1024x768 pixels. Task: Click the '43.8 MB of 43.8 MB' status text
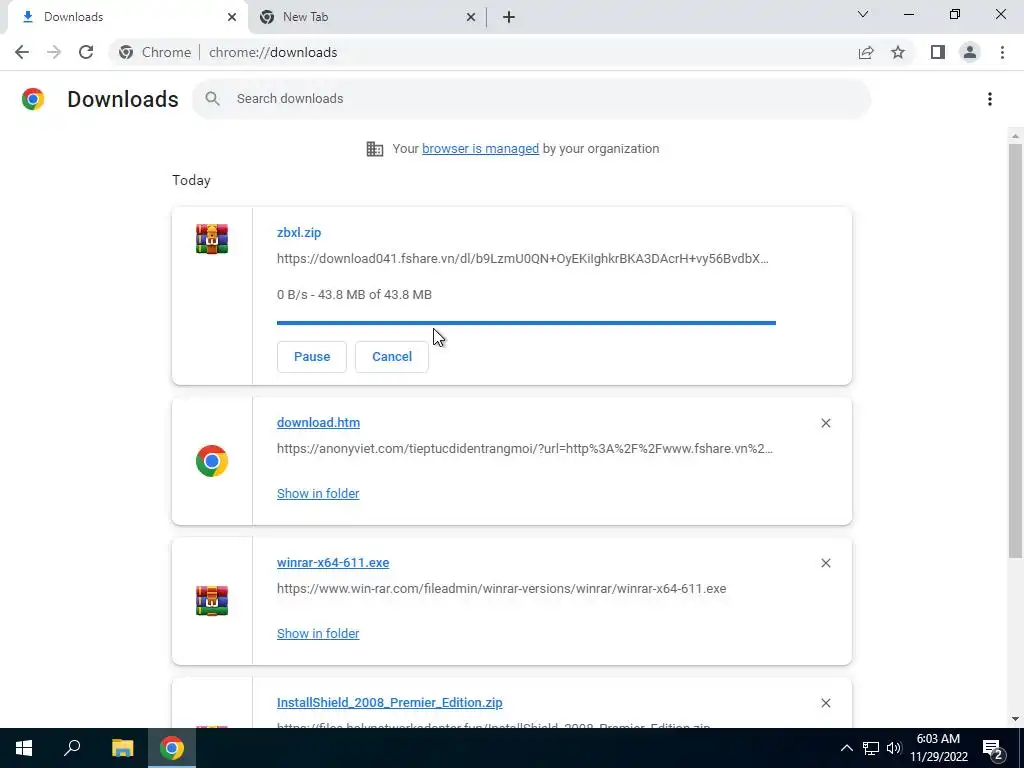point(374,295)
